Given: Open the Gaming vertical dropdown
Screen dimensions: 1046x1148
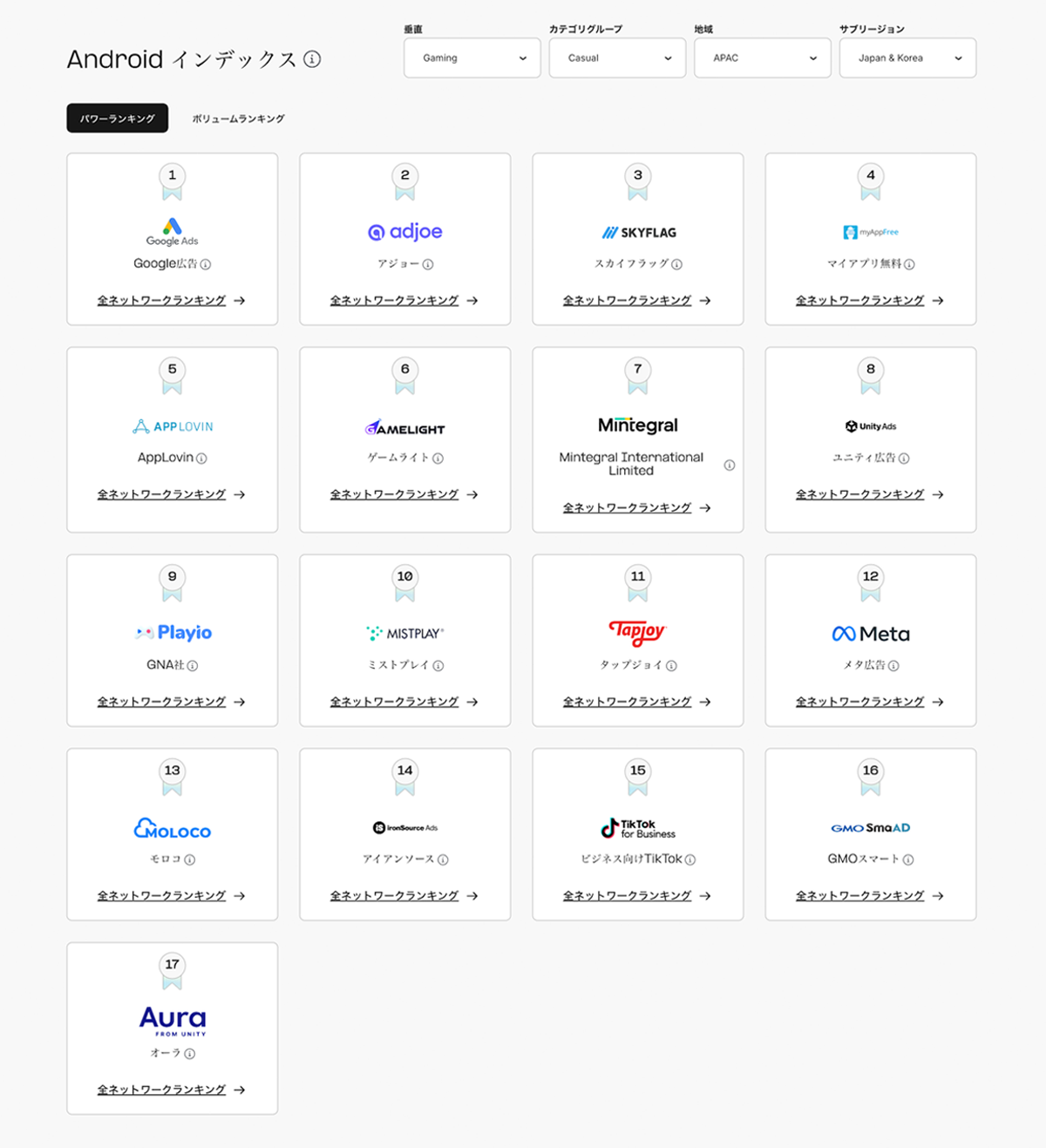Looking at the screenshot, I should 472,58.
